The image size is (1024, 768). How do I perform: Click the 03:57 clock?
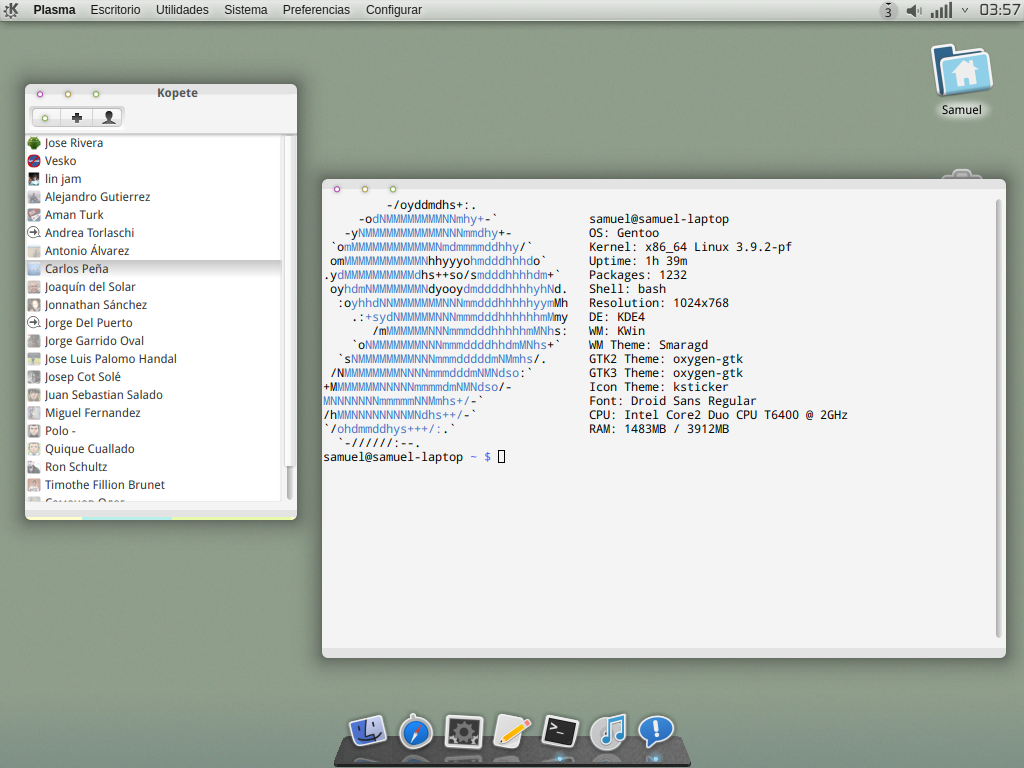(x=999, y=10)
